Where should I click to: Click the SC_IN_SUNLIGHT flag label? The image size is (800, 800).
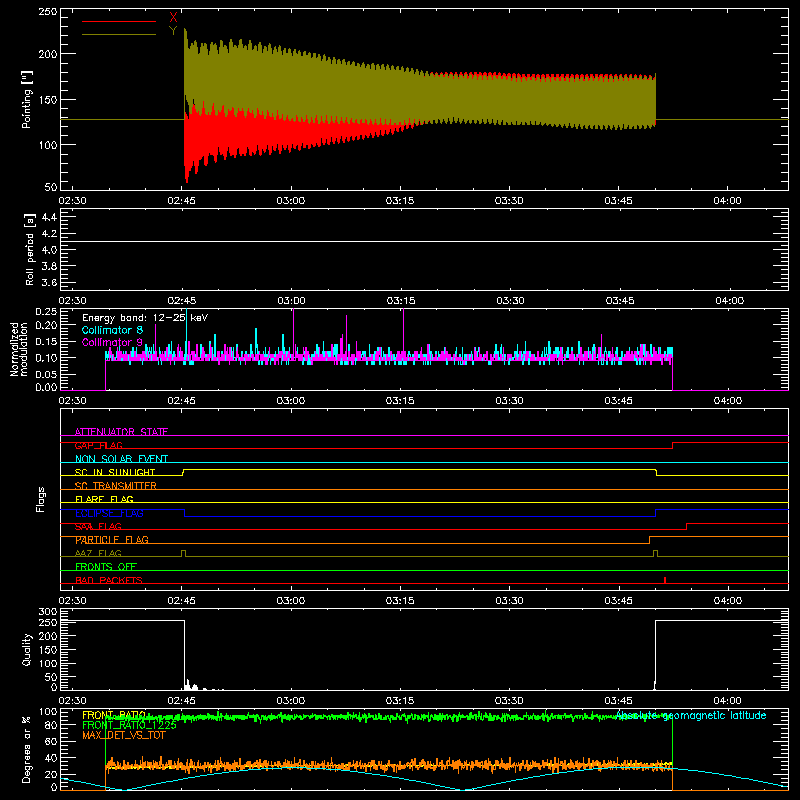pyautogui.click(x=115, y=472)
